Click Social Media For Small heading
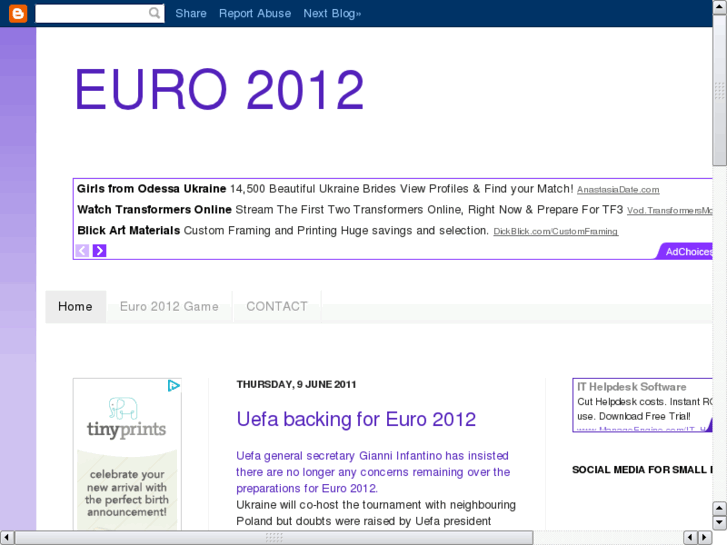This screenshot has width=727, height=545. click(642, 470)
